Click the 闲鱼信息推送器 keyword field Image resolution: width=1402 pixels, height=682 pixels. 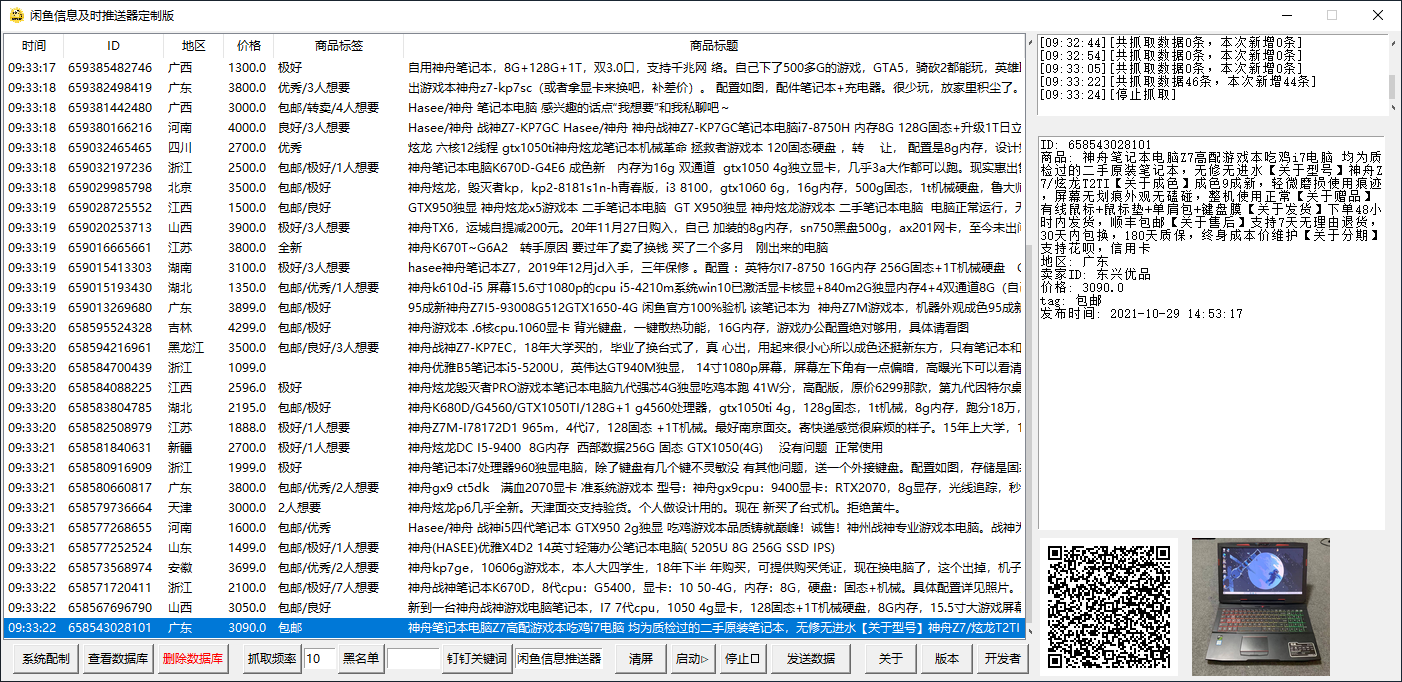point(560,659)
